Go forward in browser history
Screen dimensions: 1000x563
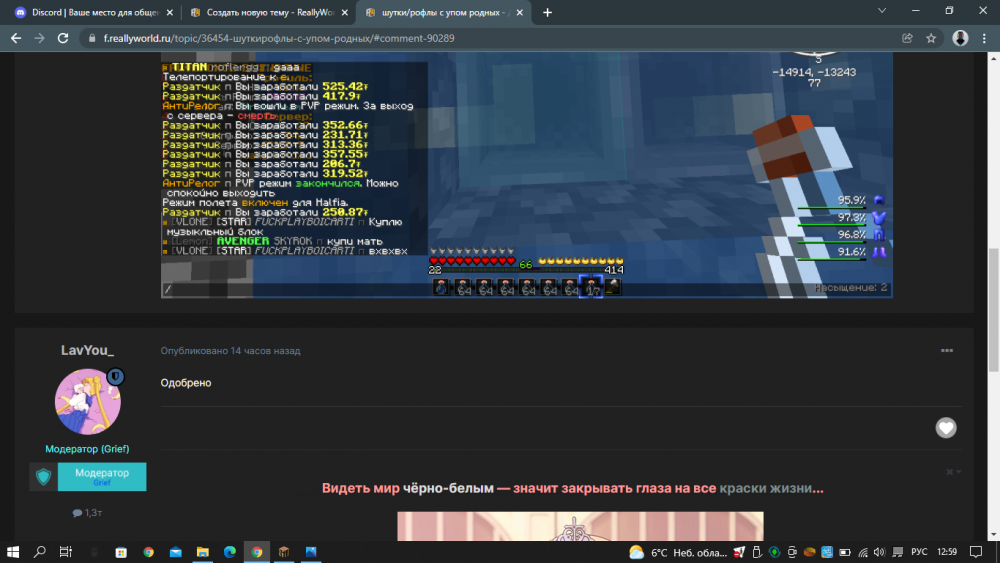40,38
